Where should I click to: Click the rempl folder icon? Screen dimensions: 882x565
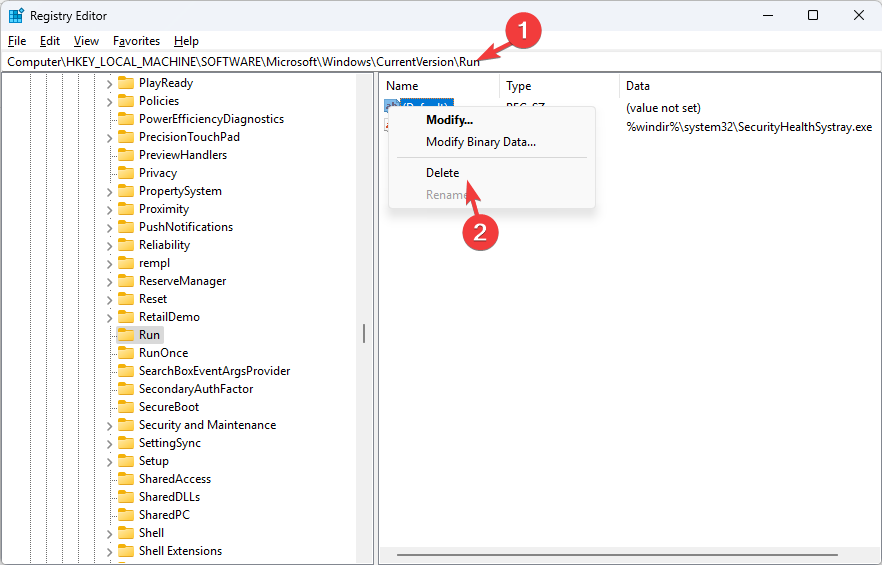coord(126,263)
